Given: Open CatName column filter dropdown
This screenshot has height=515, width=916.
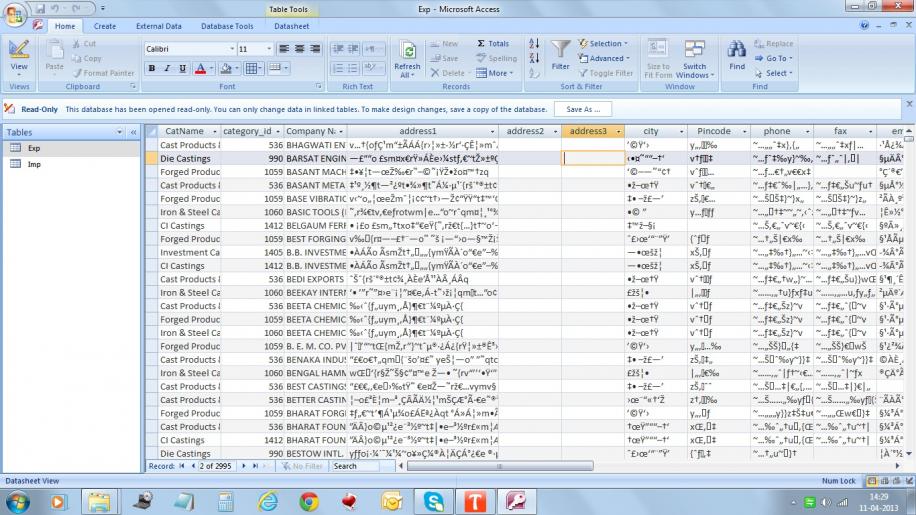Looking at the screenshot, I should (214, 131).
